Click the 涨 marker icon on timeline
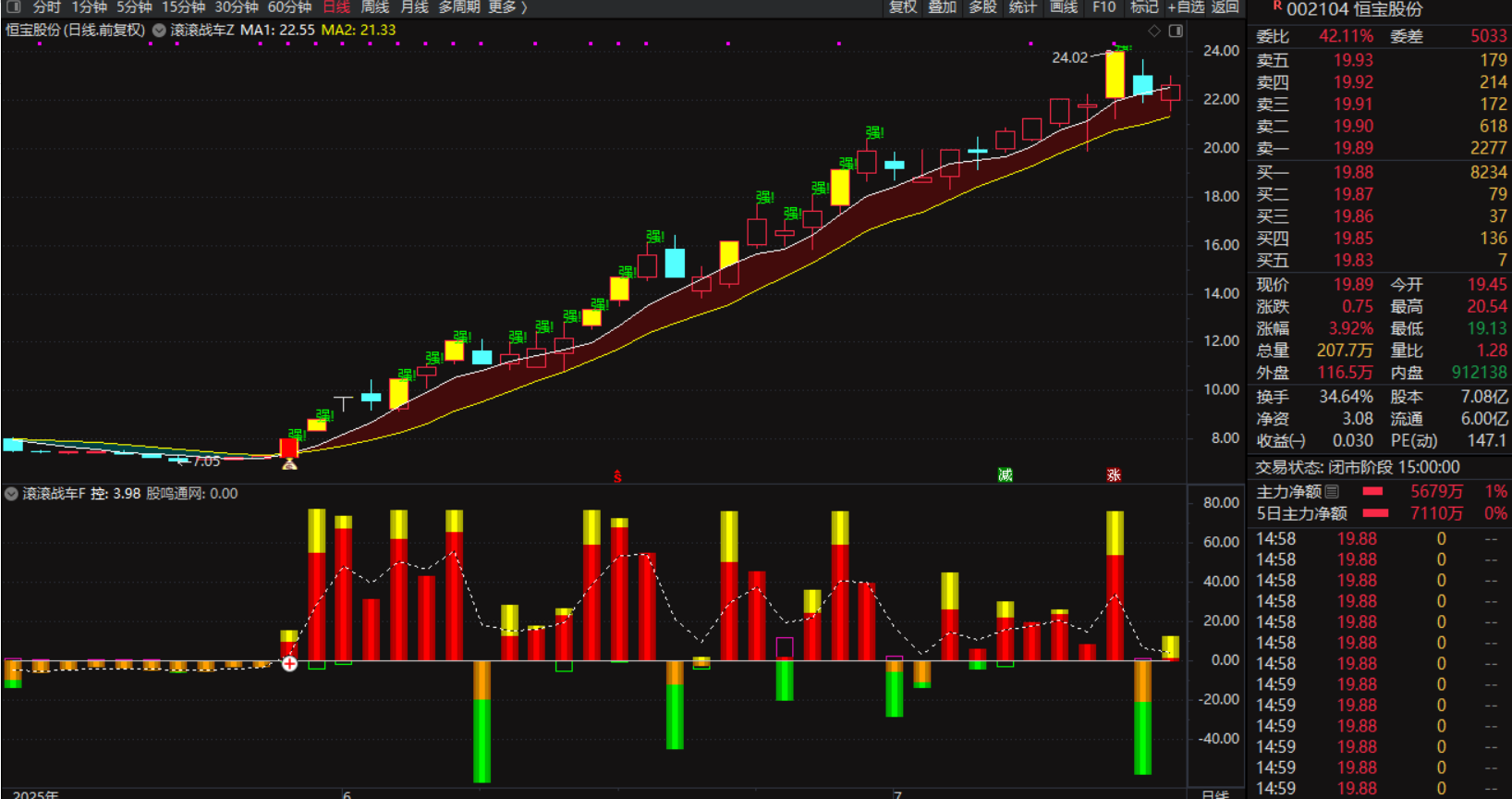1512x799 pixels. pos(1114,474)
